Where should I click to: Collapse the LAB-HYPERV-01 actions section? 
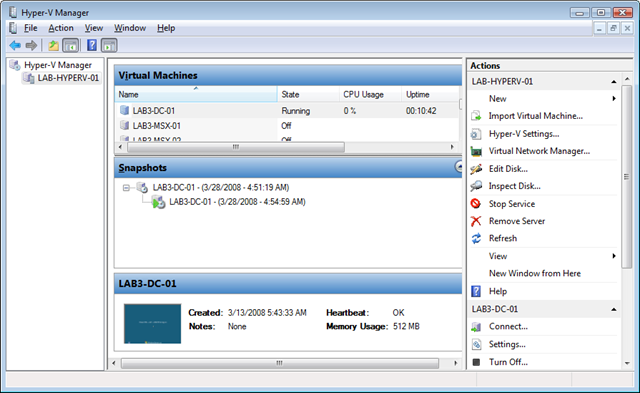[613, 82]
